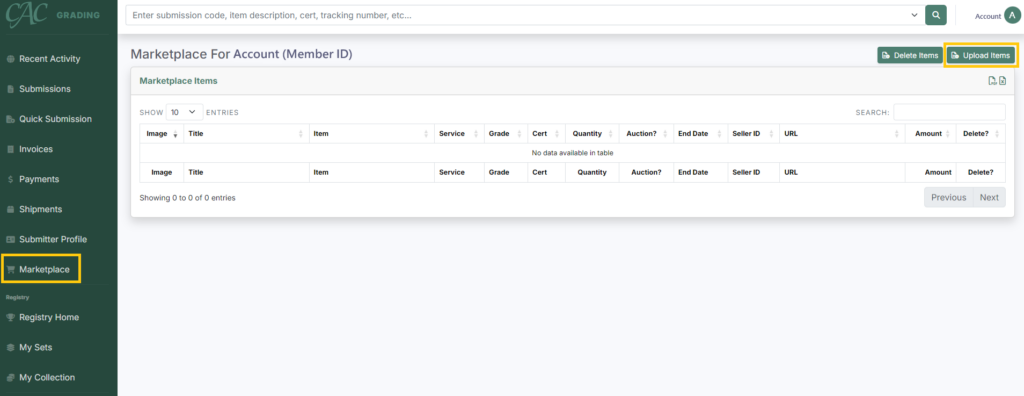This screenshot has width=1024, height=396.
Task: Export the table to Excel
Action: pyautogui.click(x=1002, y=81)
